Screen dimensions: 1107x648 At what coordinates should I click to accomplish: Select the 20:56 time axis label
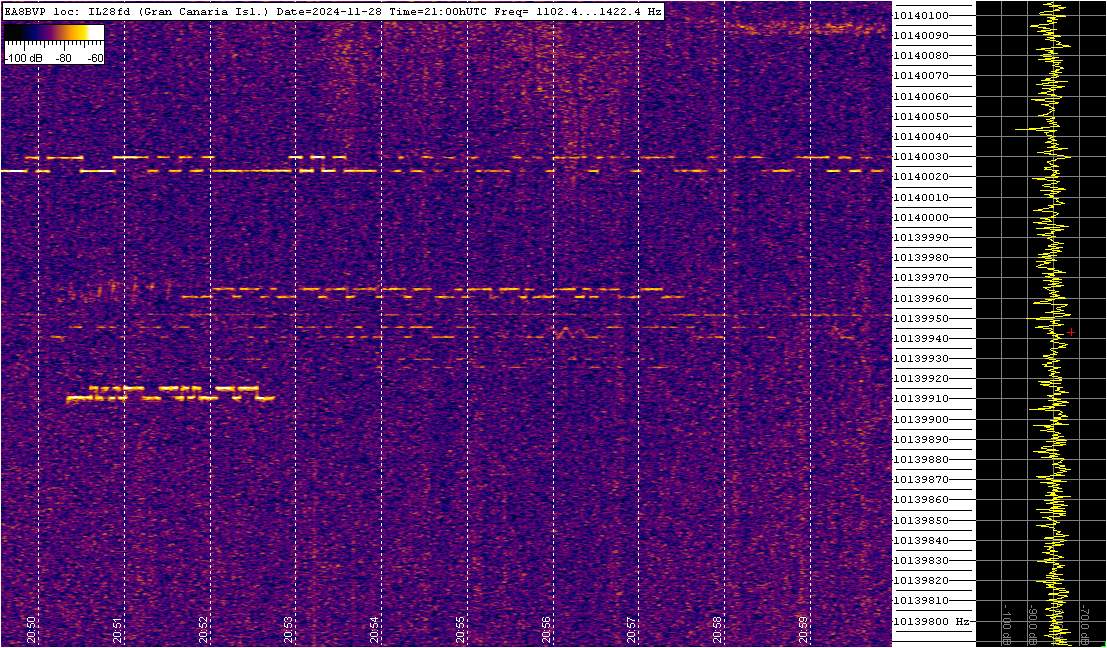pos(546,630)
